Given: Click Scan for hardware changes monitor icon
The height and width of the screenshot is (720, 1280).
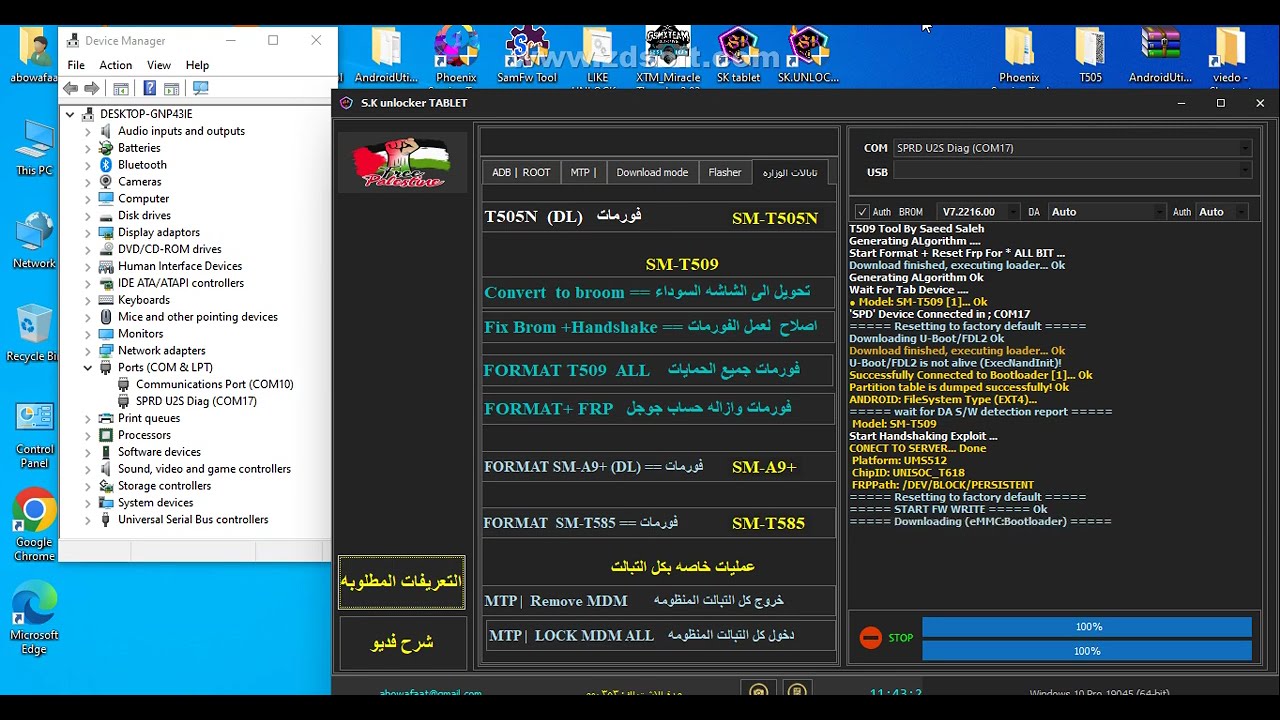Looking at the screenshot, I should click(200, 88).
